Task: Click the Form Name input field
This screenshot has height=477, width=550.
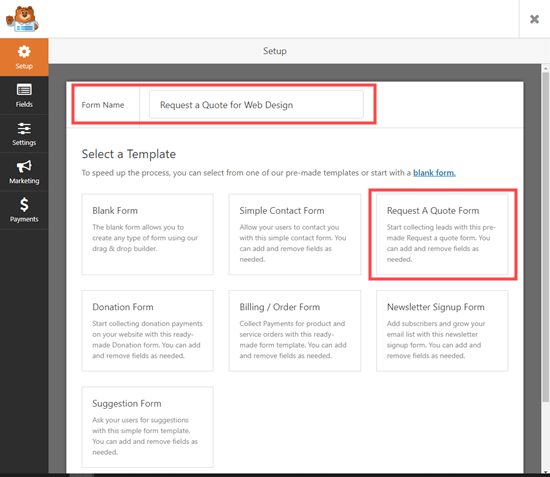Action: pos(256,105)
